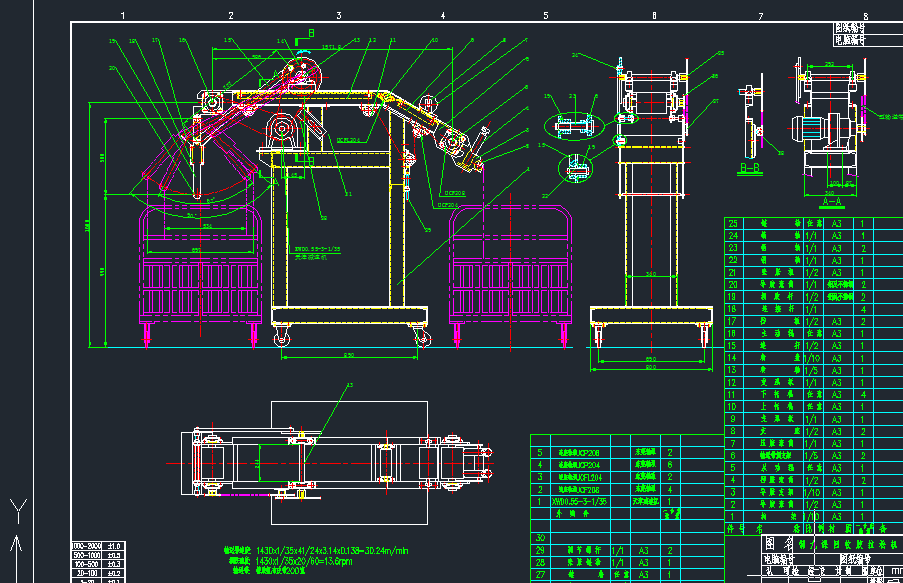
Task: Click the right magenta cart in the elevation view
Action: 511,274
